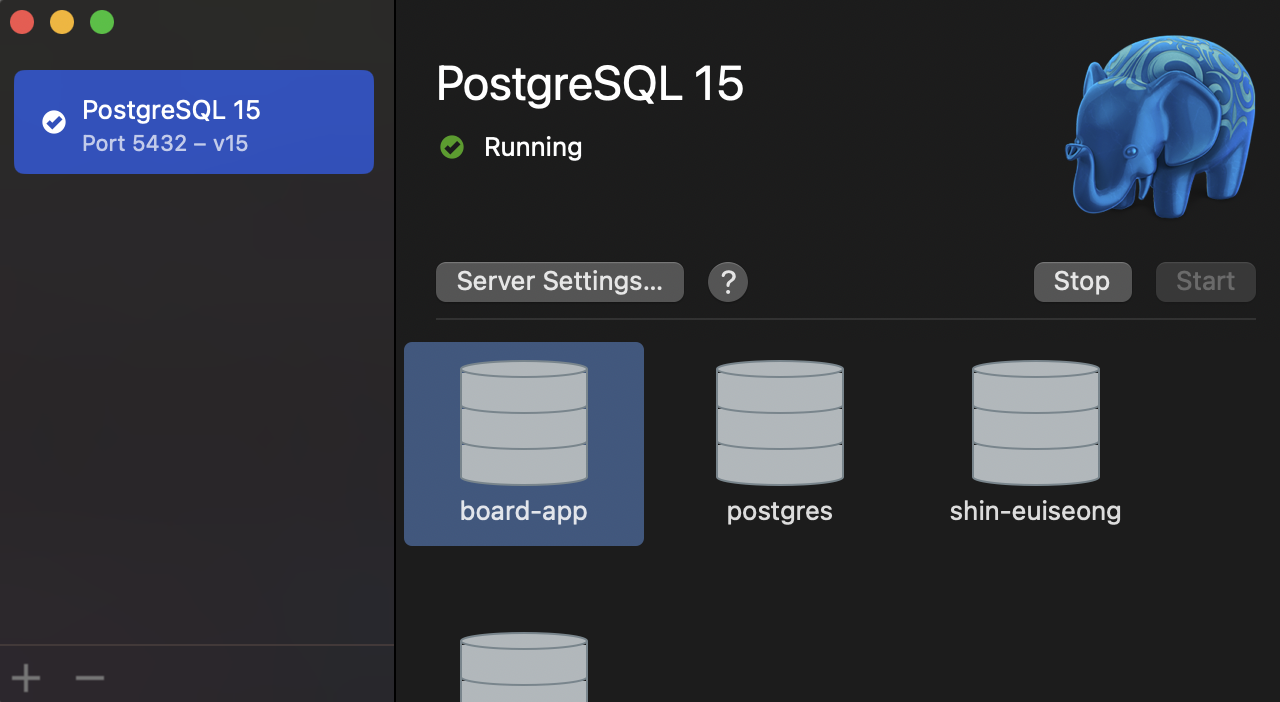Click the board-app label
1280x702 pixels.
pyautogui.click(x=523, y=512)
